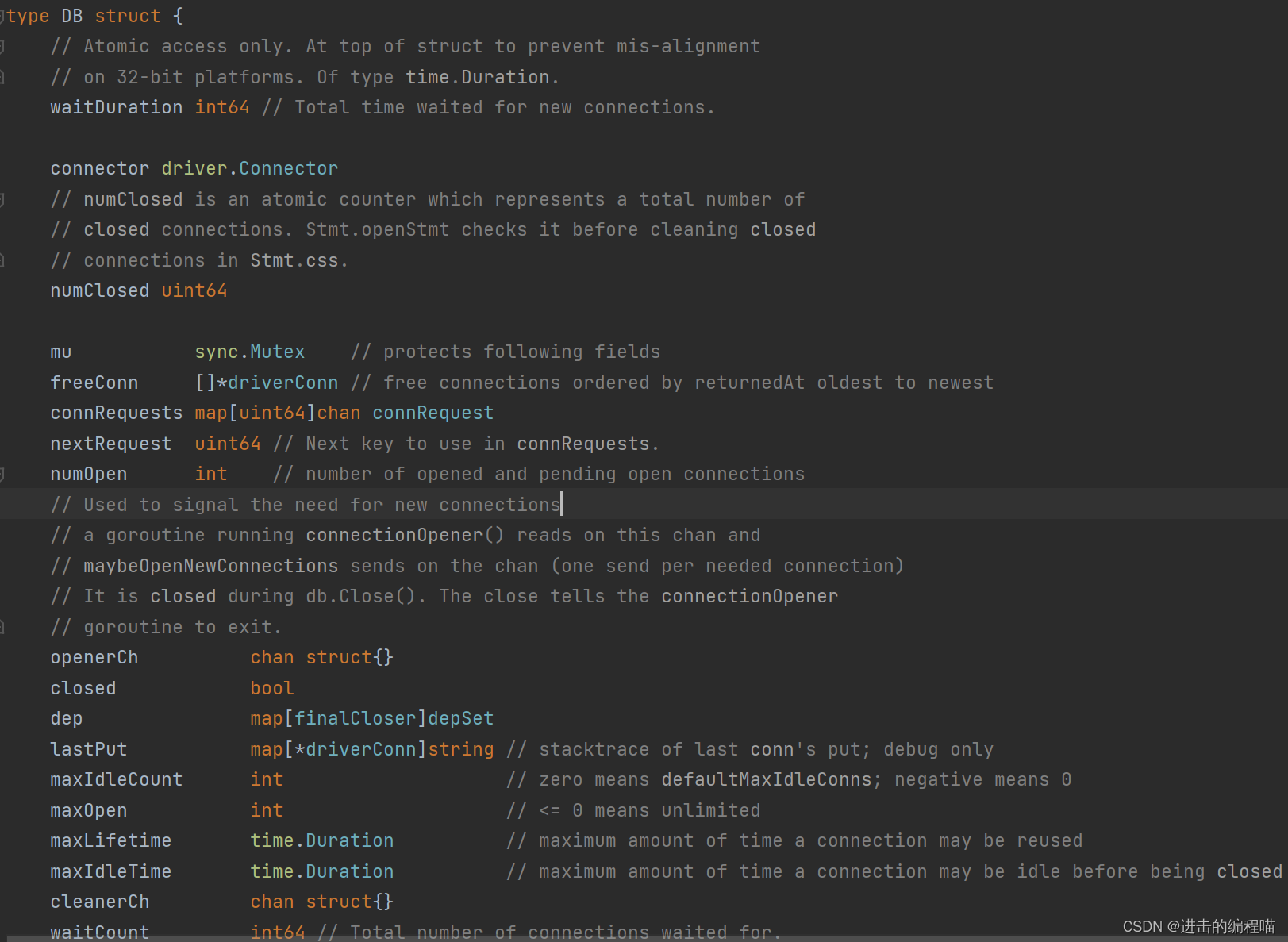Click the 'int64' type after waitDuration
Image resolution: width=1288 pixels, height=942 pixels.
click(x=222, y=107)
